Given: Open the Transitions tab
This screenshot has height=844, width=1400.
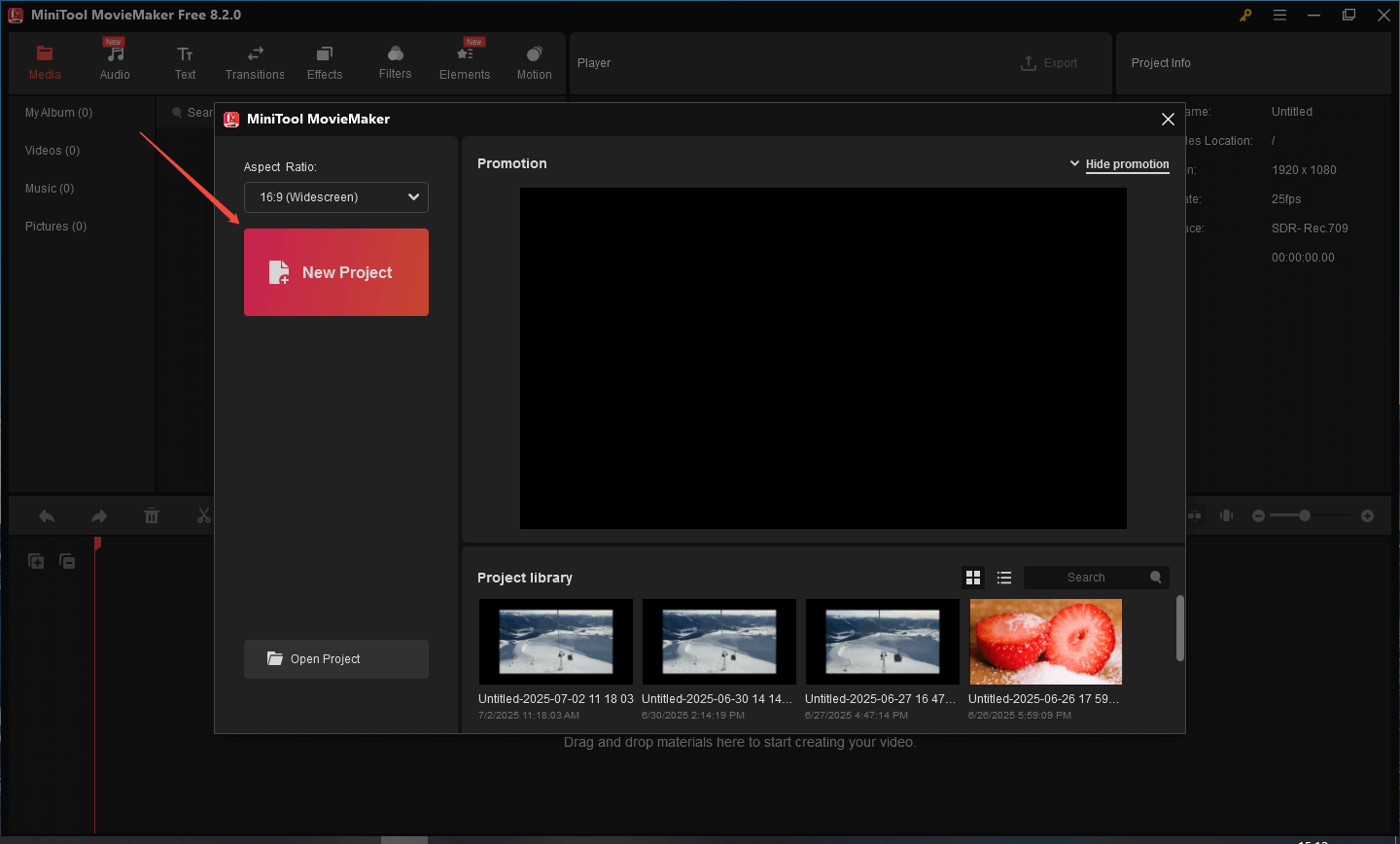Looking at the screenshot, I should tap(255, 63).
